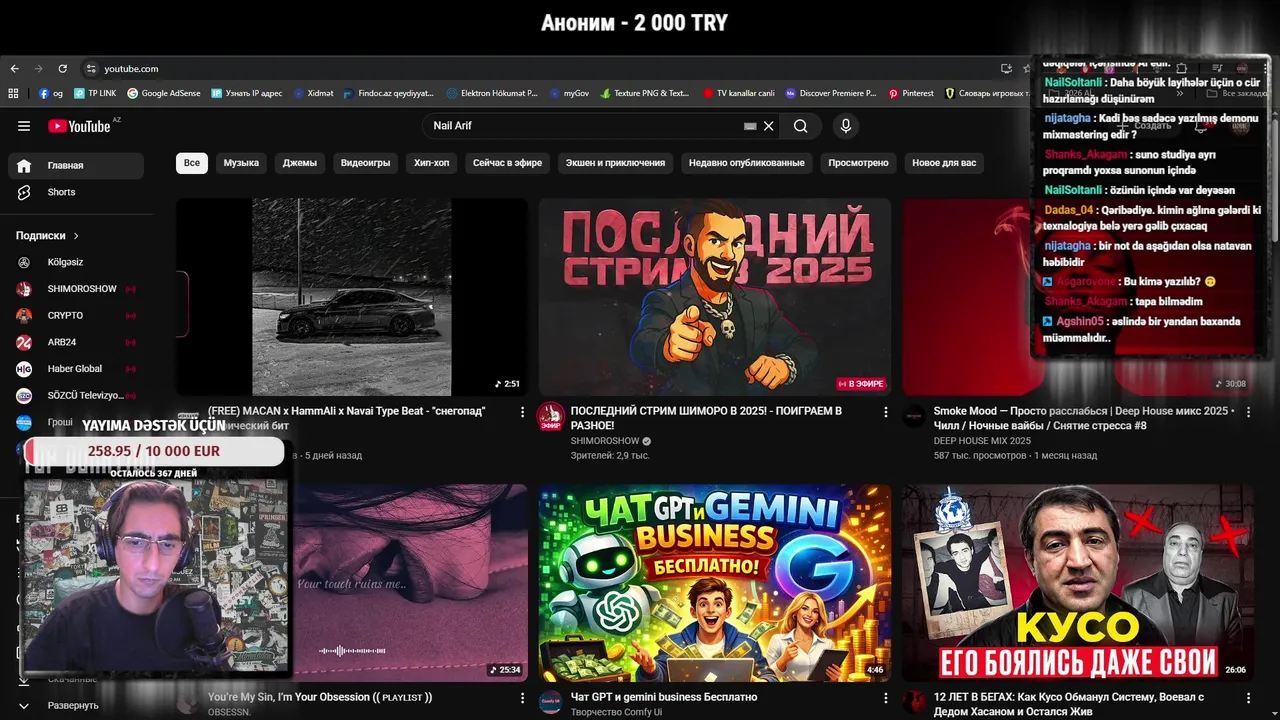The width and height of the screenshot is (1280, 720).
Task: Select the Все filter chip
Action: tap(192, 163)
